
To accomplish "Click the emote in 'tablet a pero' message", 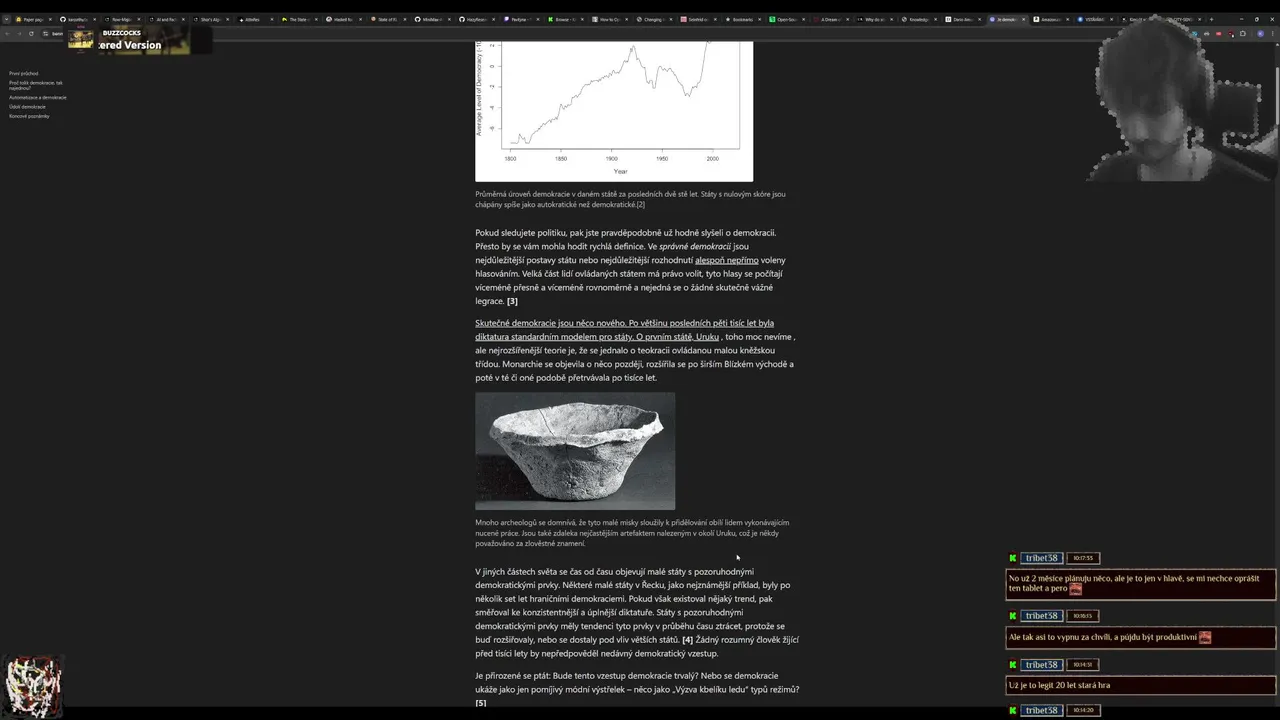I will tap(1076, 589).
